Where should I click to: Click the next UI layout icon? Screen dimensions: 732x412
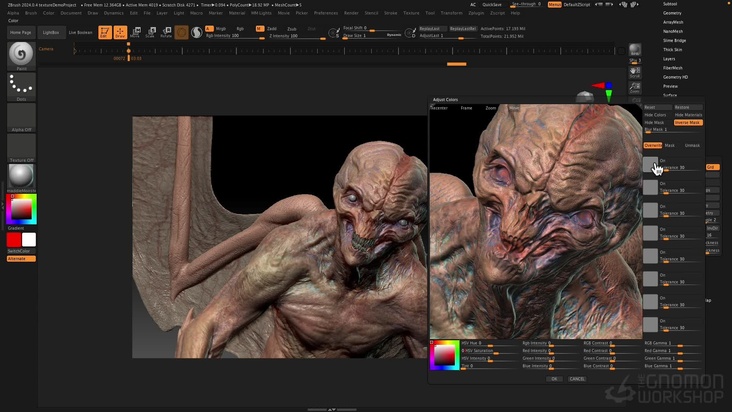point(634,4)
